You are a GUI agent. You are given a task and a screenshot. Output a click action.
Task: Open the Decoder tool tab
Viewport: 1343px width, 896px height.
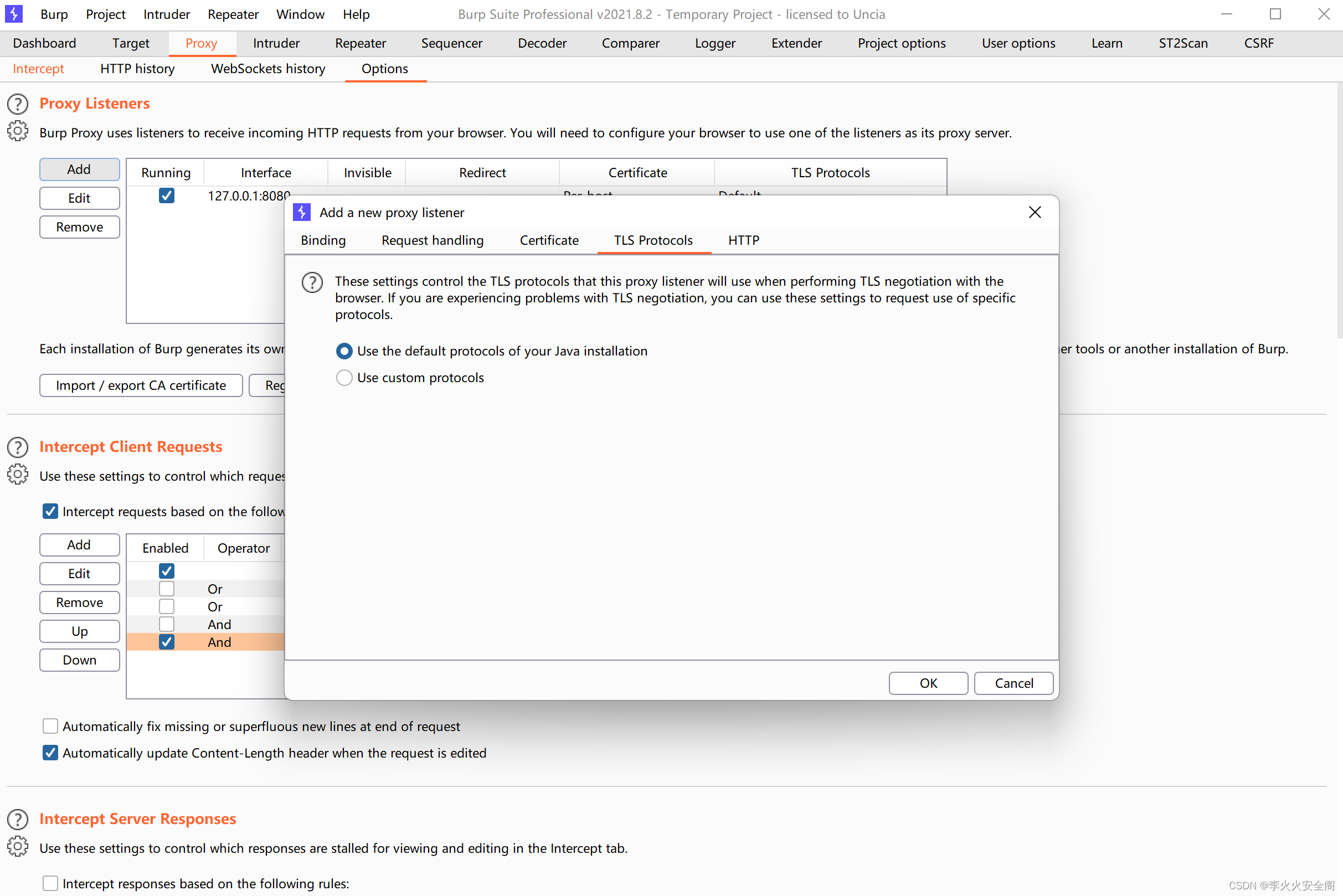[542, 43]
